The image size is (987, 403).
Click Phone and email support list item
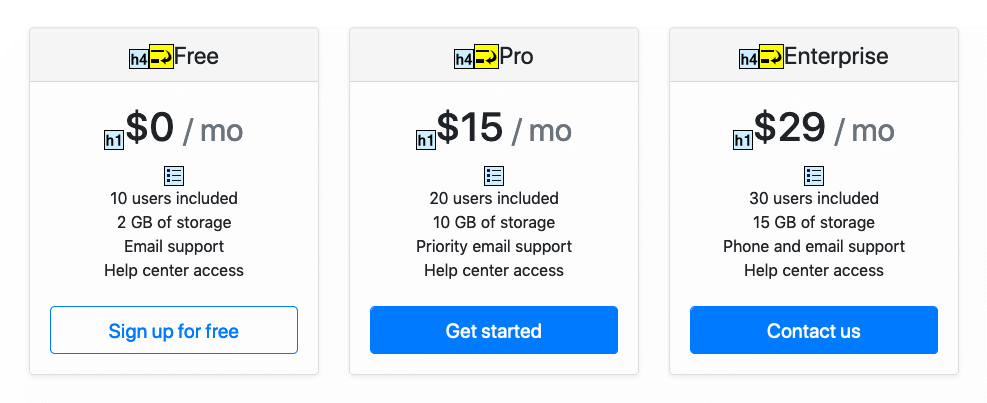[x=814, y=246]
